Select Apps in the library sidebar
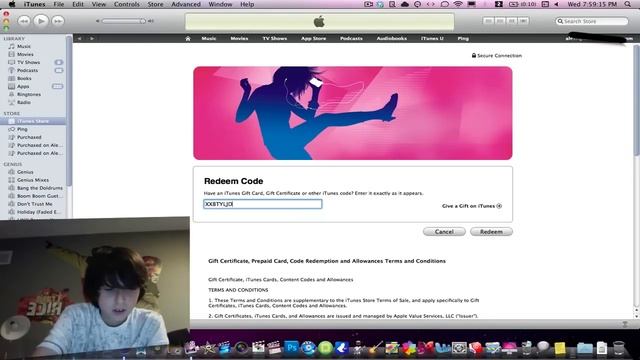 pos(23,86)
